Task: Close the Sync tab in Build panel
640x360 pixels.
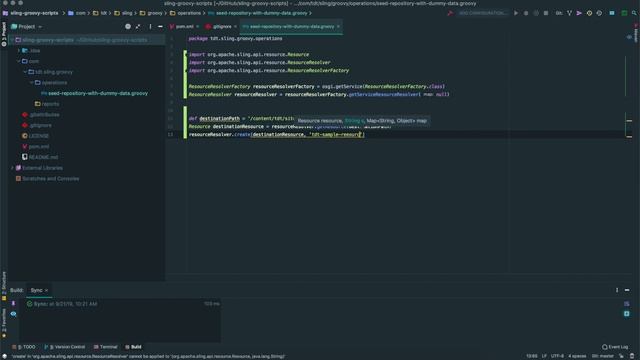Action: pos(47,290)
